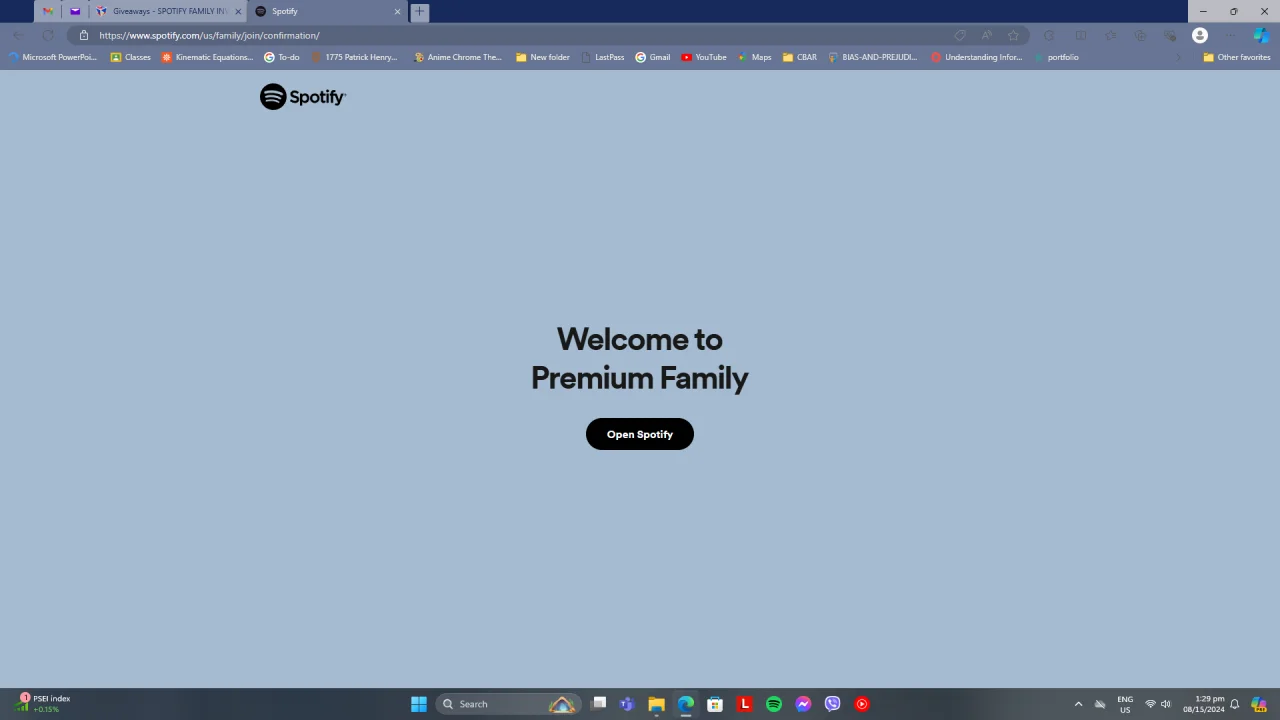Expand the Other favorites folder
The height and width of the screenshot is (720, 1280).
[x=1237, y=57]
